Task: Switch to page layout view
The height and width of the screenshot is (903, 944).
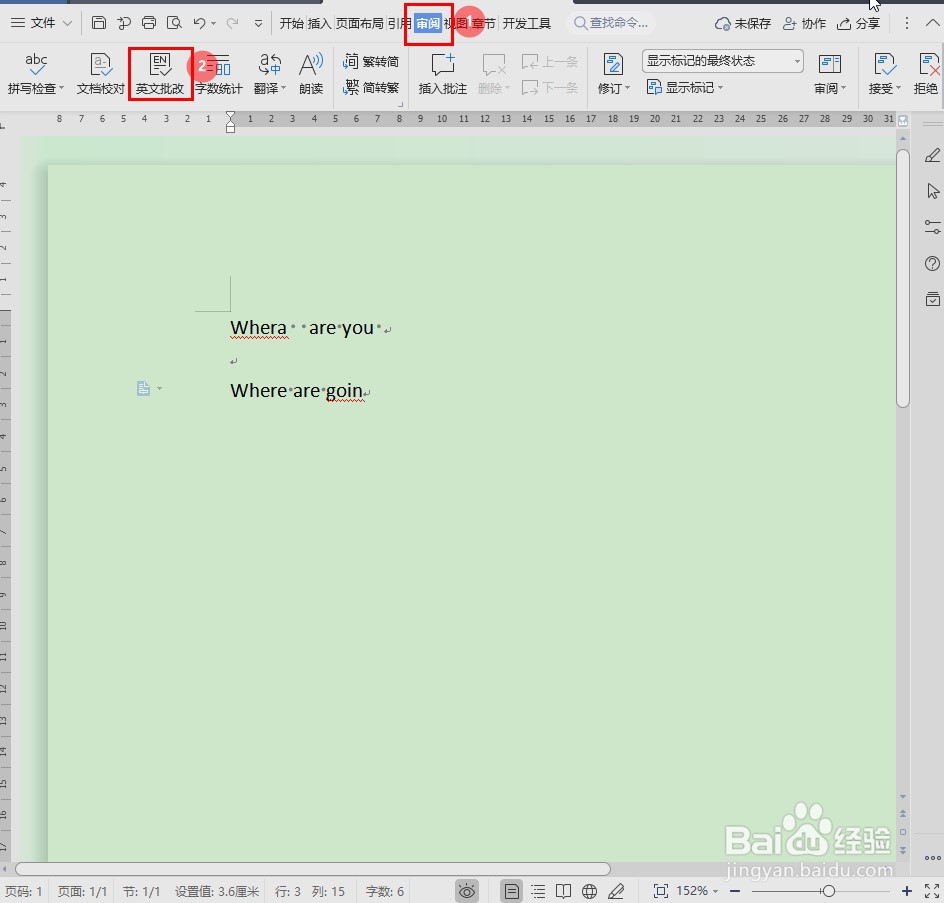Action: click(511, 891)
